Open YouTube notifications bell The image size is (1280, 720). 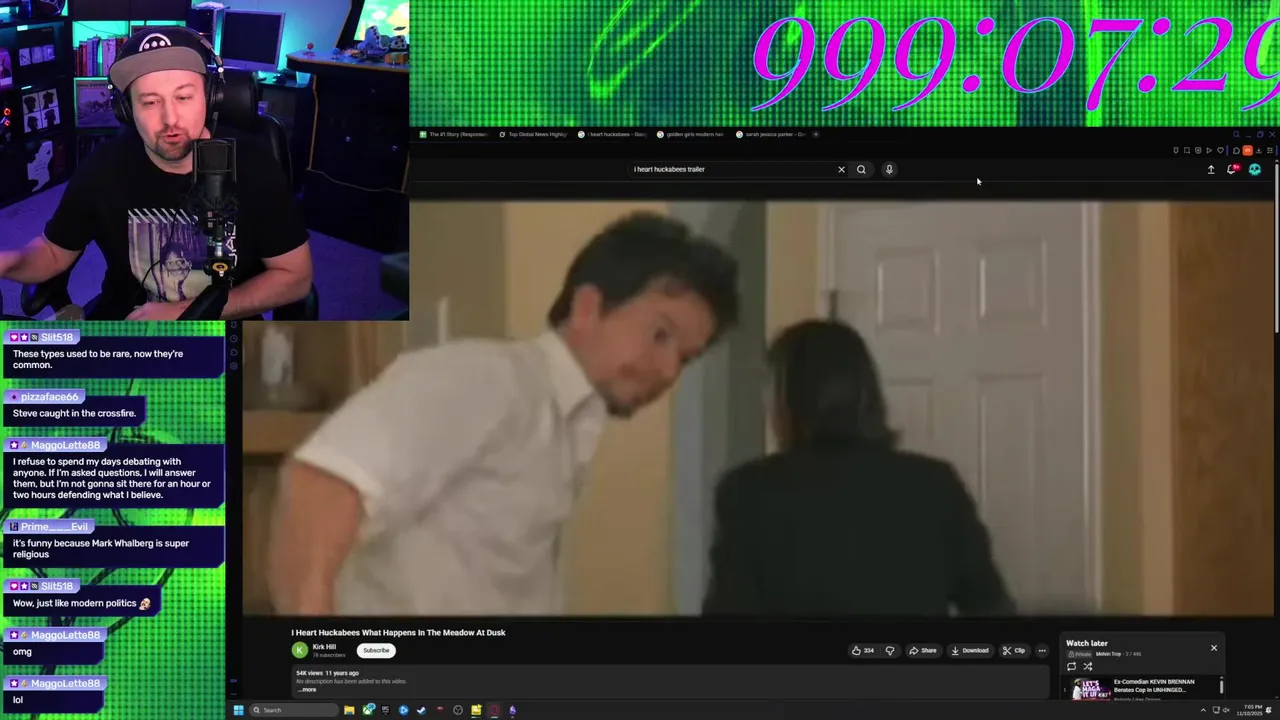[1232, 169]
